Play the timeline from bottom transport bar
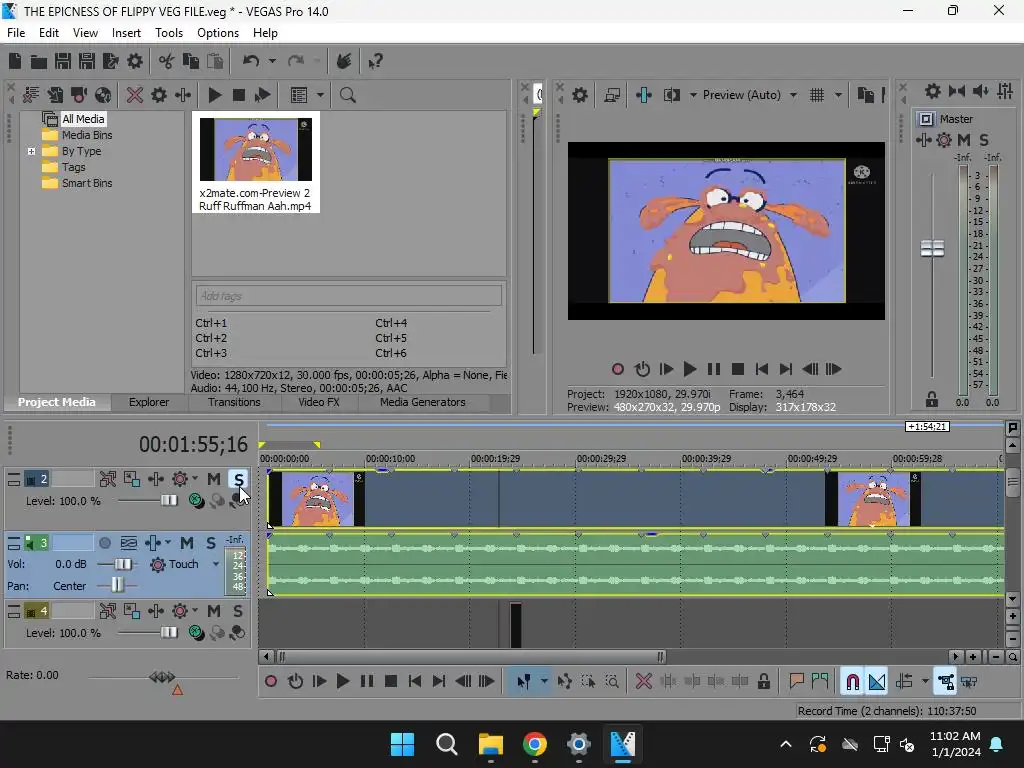 pyautogui.click(x=342, y=682)
